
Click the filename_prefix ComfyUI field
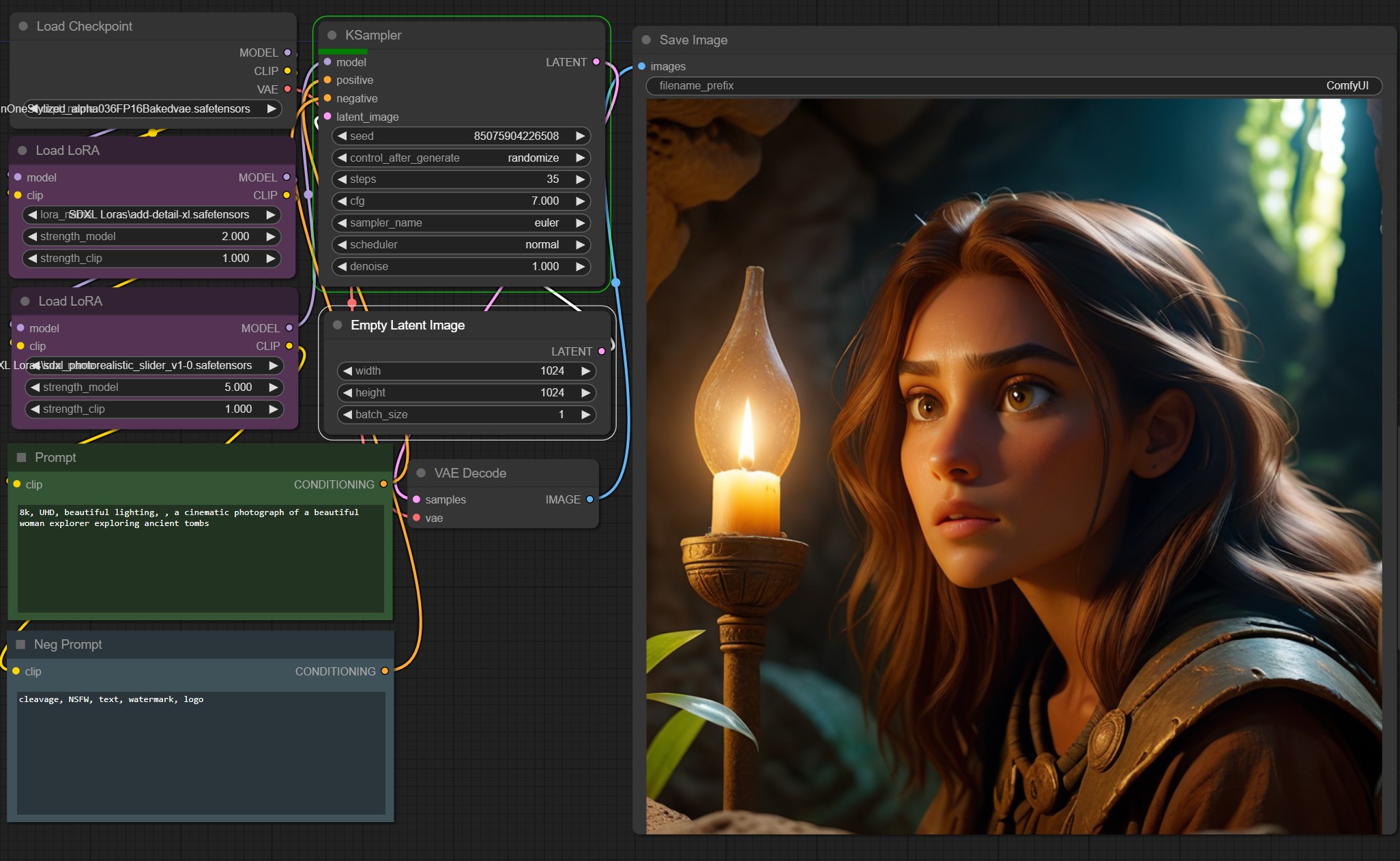1013,86
